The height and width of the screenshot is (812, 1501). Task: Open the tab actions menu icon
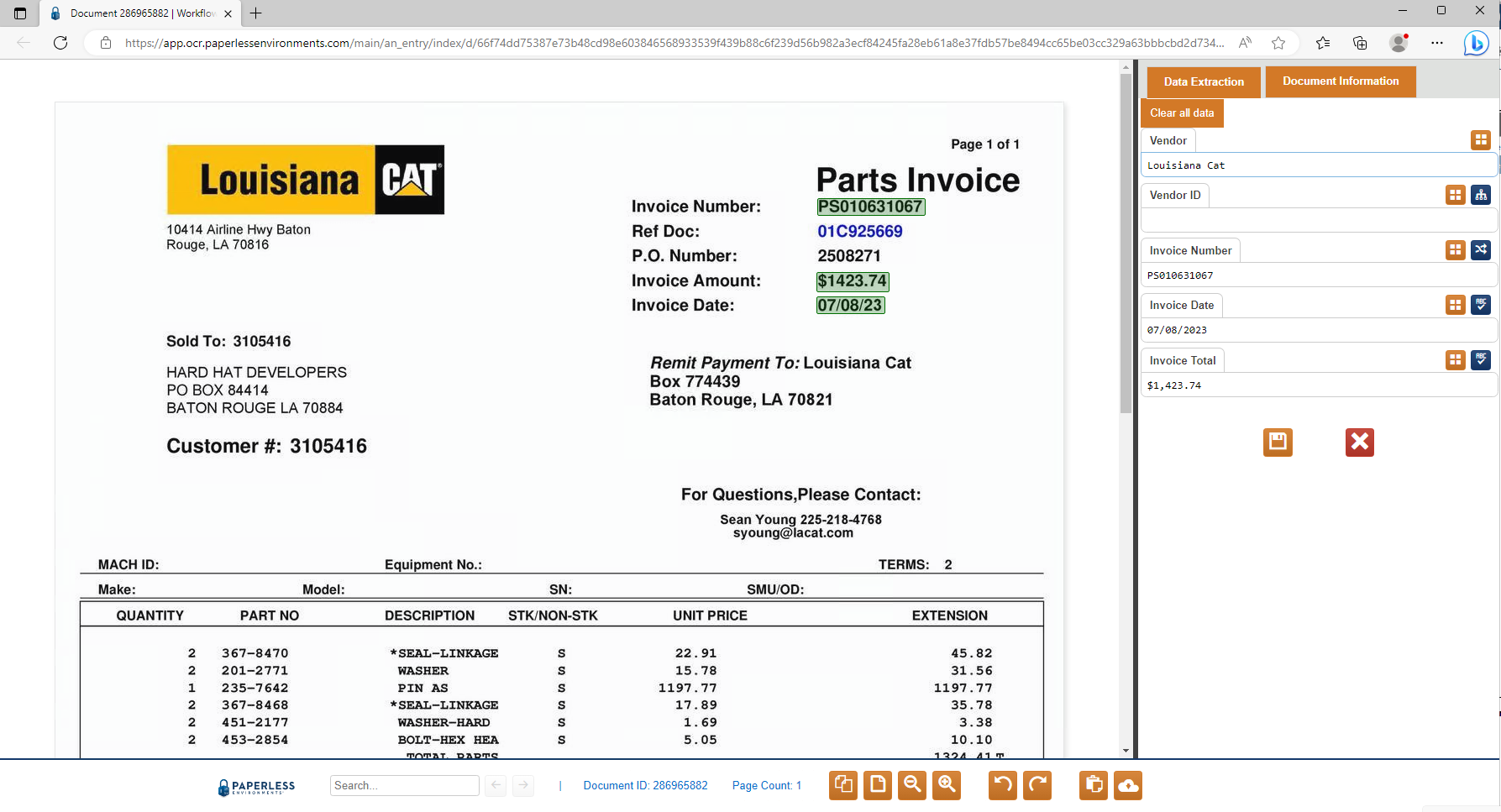(20, 13)
